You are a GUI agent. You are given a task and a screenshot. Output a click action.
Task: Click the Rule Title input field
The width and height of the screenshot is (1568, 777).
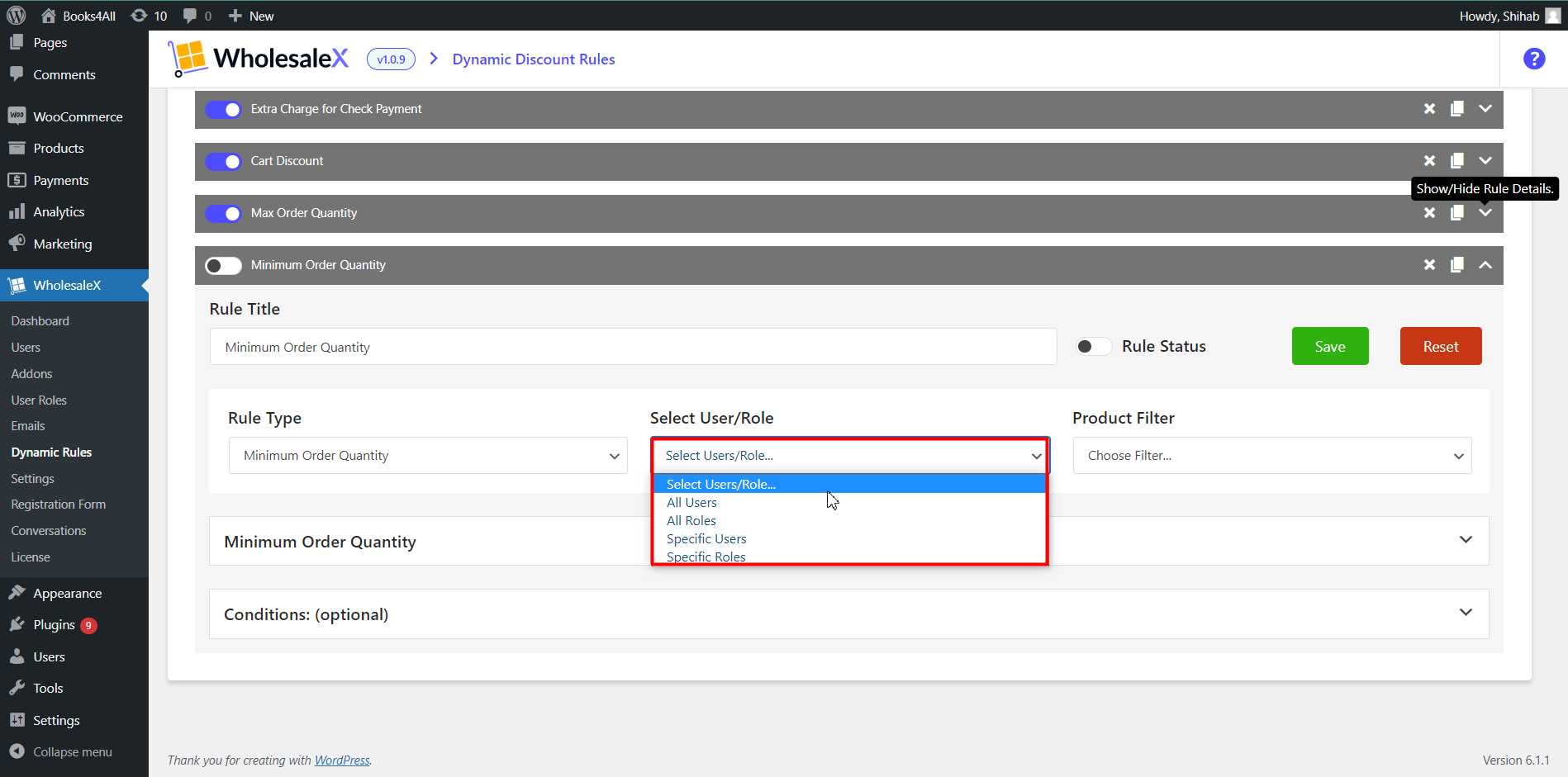coord(633,347)
